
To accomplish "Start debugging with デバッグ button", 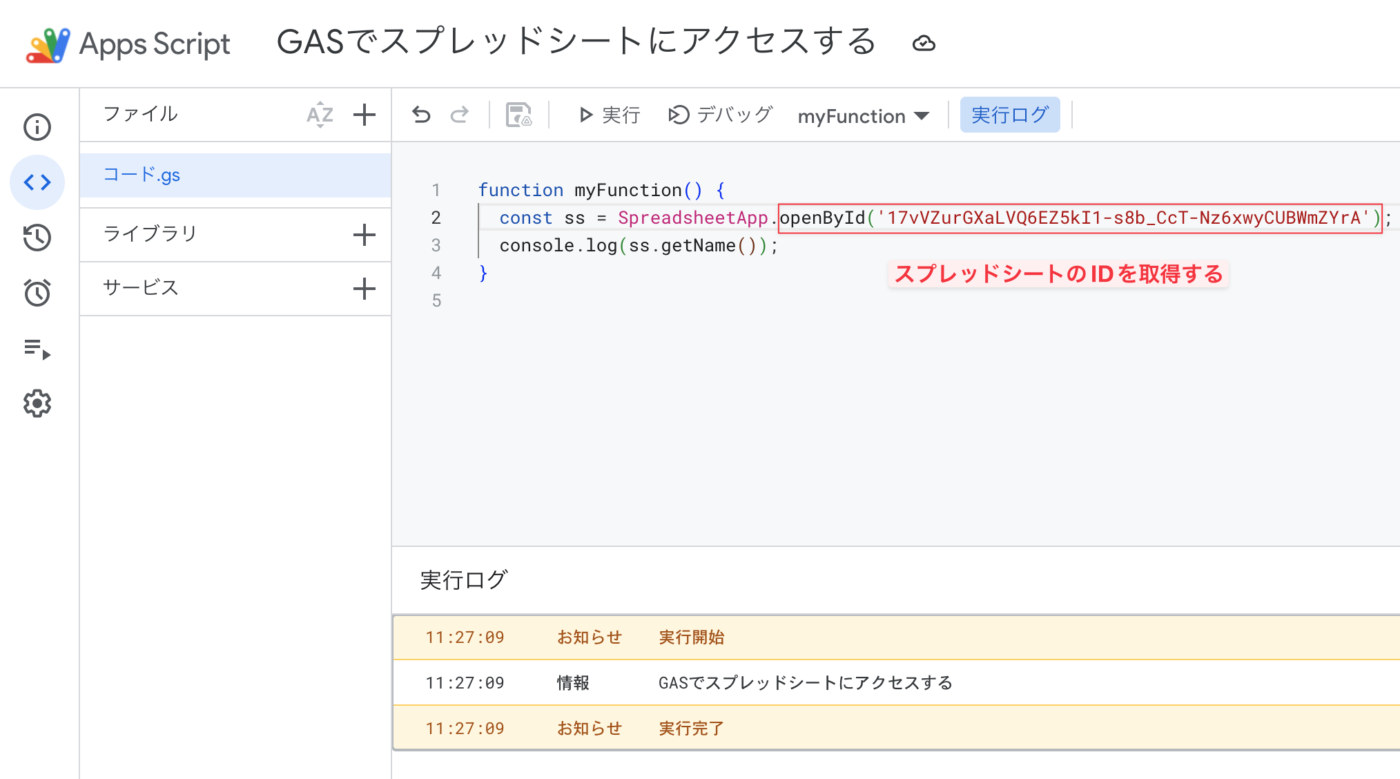I will [720, 115].
